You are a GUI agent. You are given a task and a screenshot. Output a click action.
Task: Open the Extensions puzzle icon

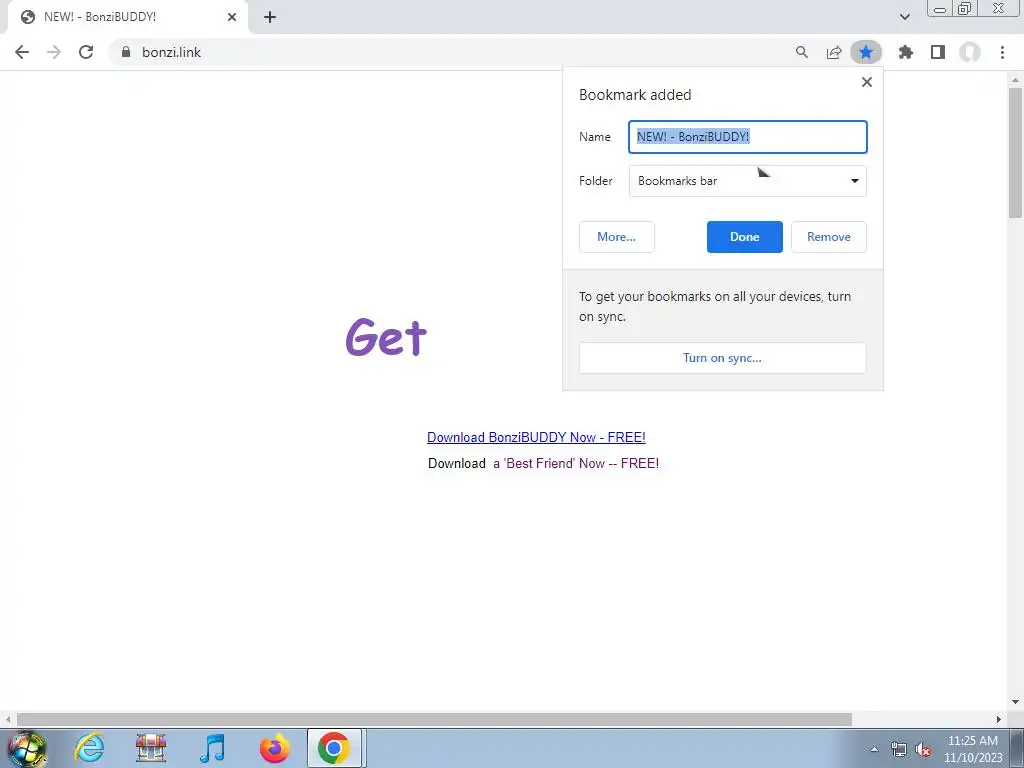pos(906,52)
